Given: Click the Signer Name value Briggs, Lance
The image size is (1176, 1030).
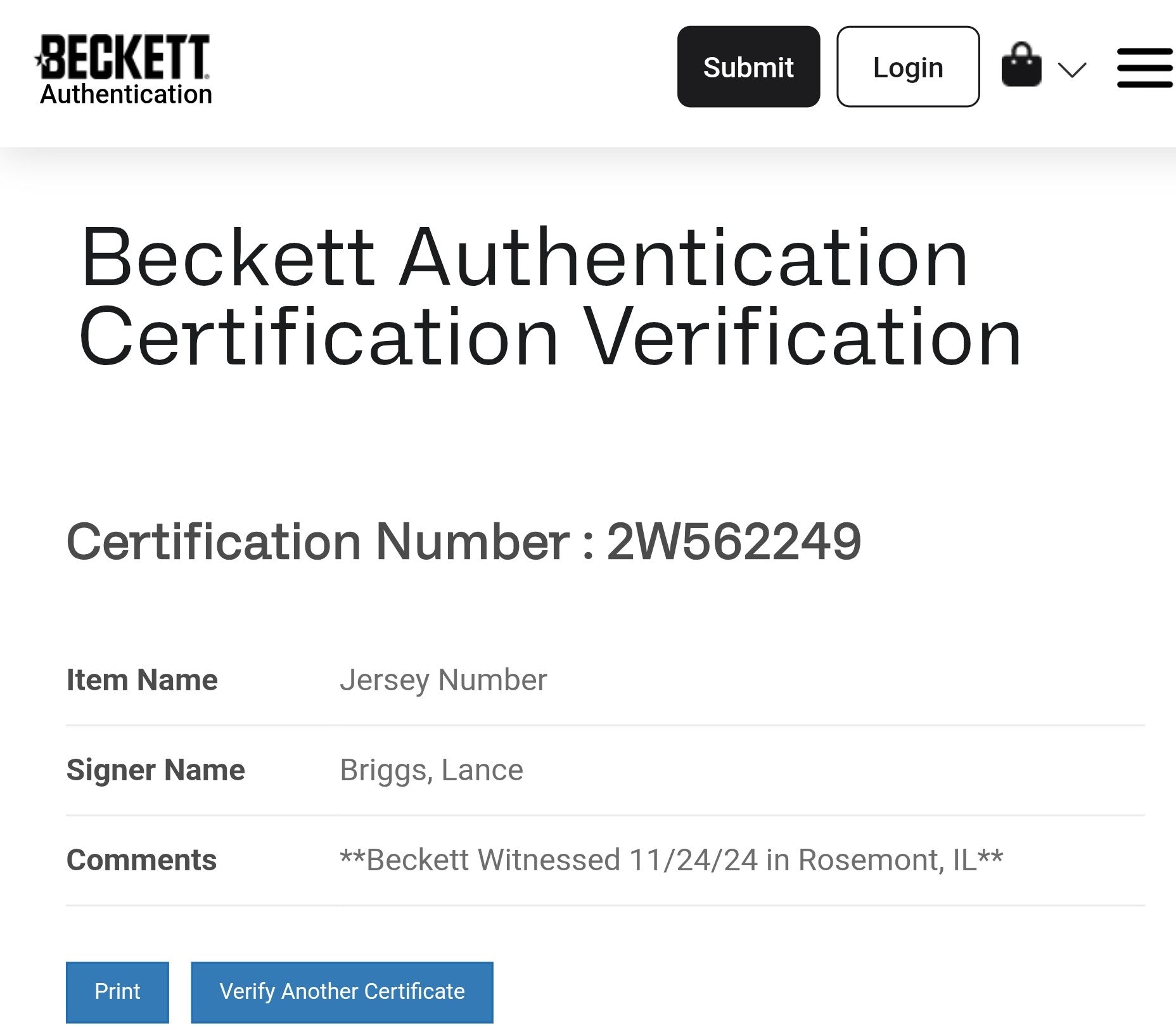Looking at the screenshot, I should (431, 769).
